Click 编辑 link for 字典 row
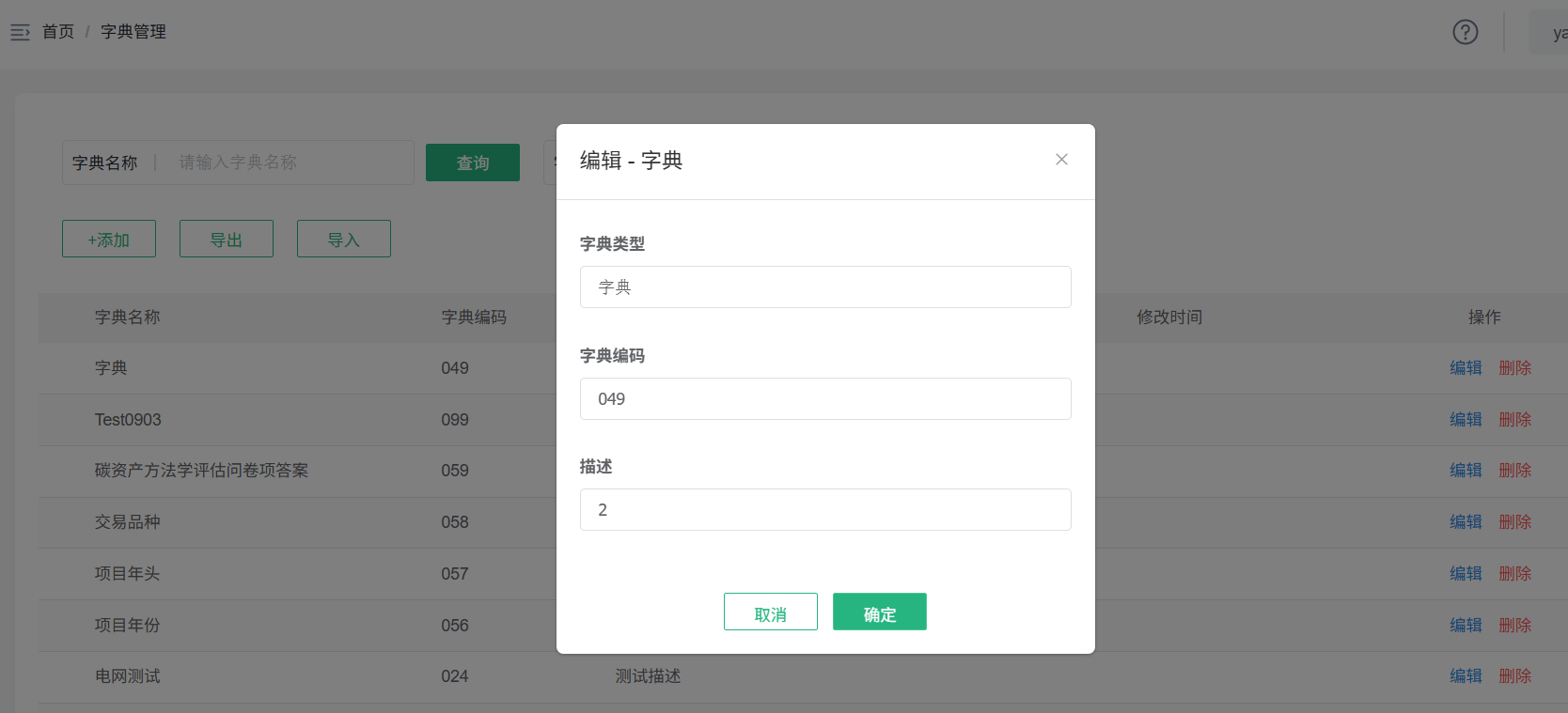1568x713 pixels. click(1466, 367)
